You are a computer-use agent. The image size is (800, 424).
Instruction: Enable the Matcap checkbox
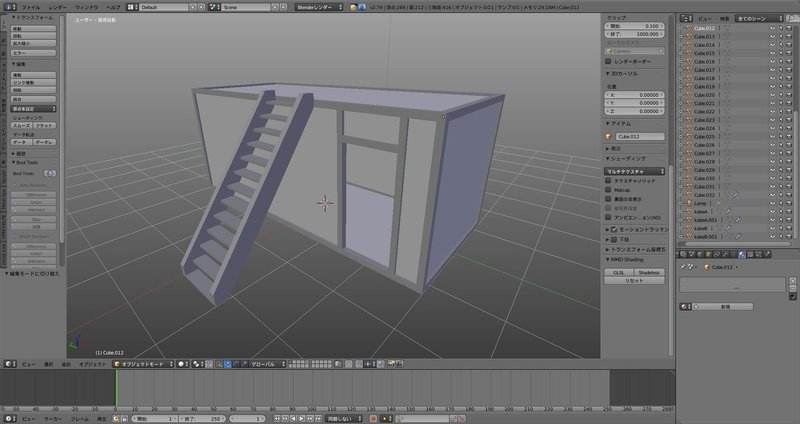608,190
